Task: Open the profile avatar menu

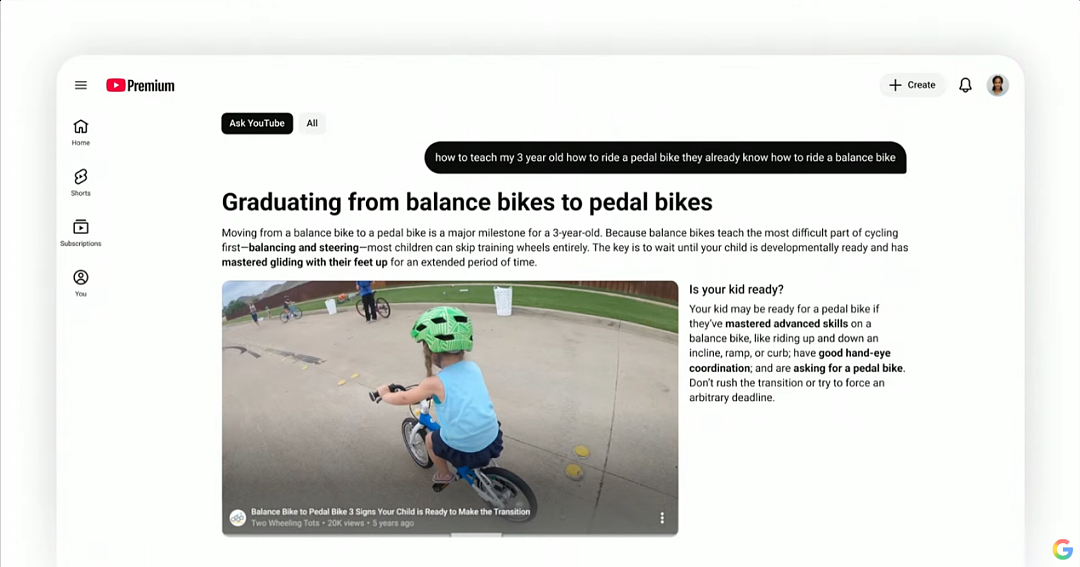Action: tap(997, 85)
